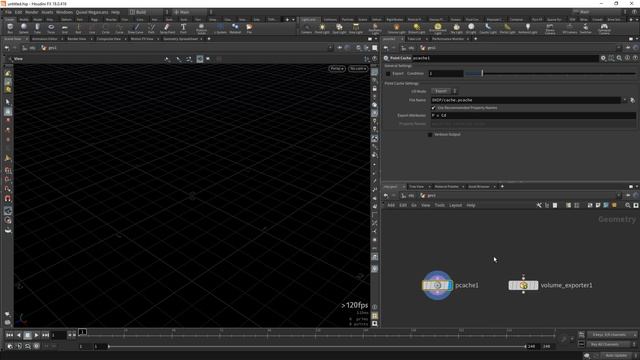
Task: Open the Build desktop dropdown
Action: pyautogui.click(x=149, y=12)
